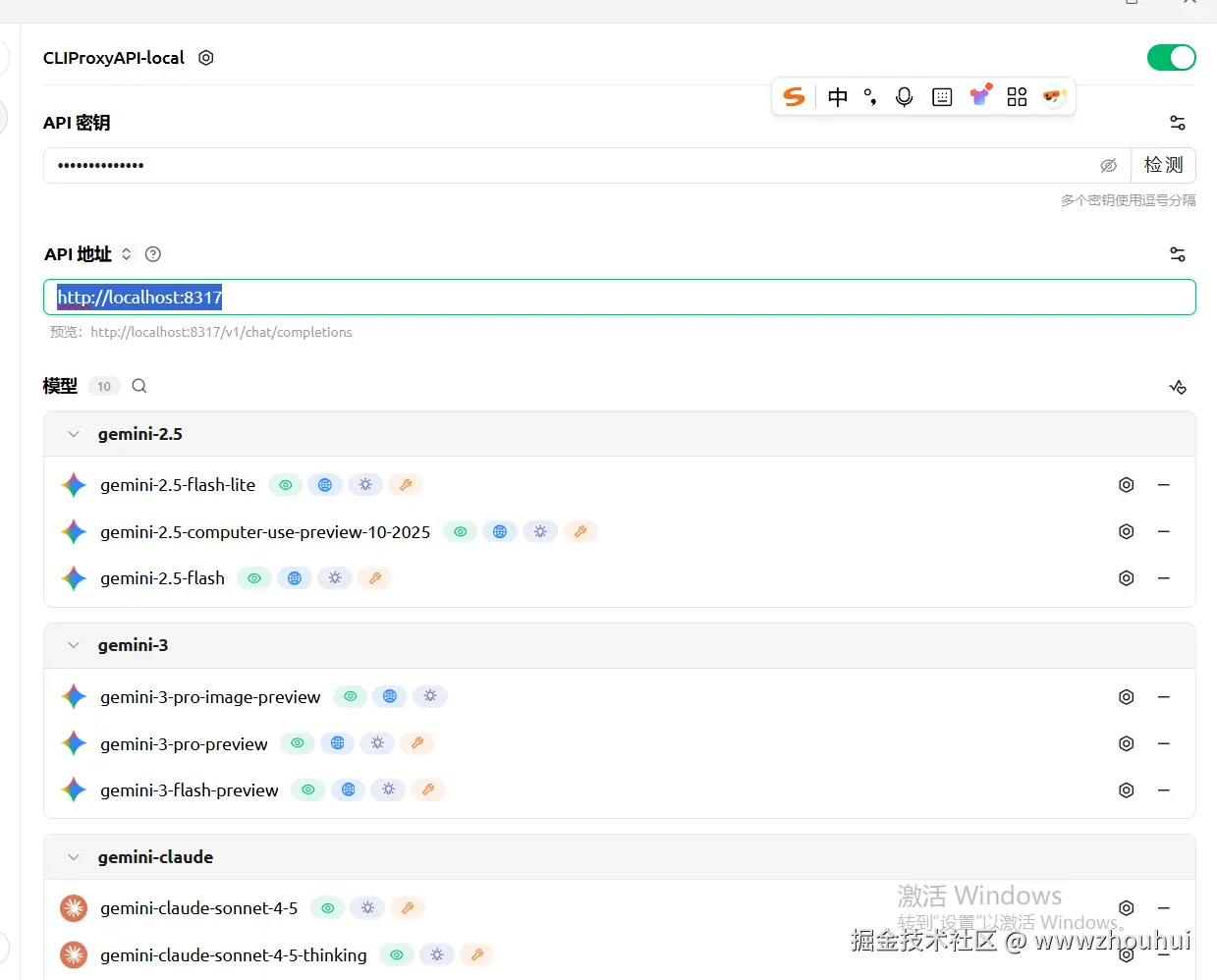The image size is (1217, 980).
Task: Click the model count badge 10
Action: click(104, 386)
